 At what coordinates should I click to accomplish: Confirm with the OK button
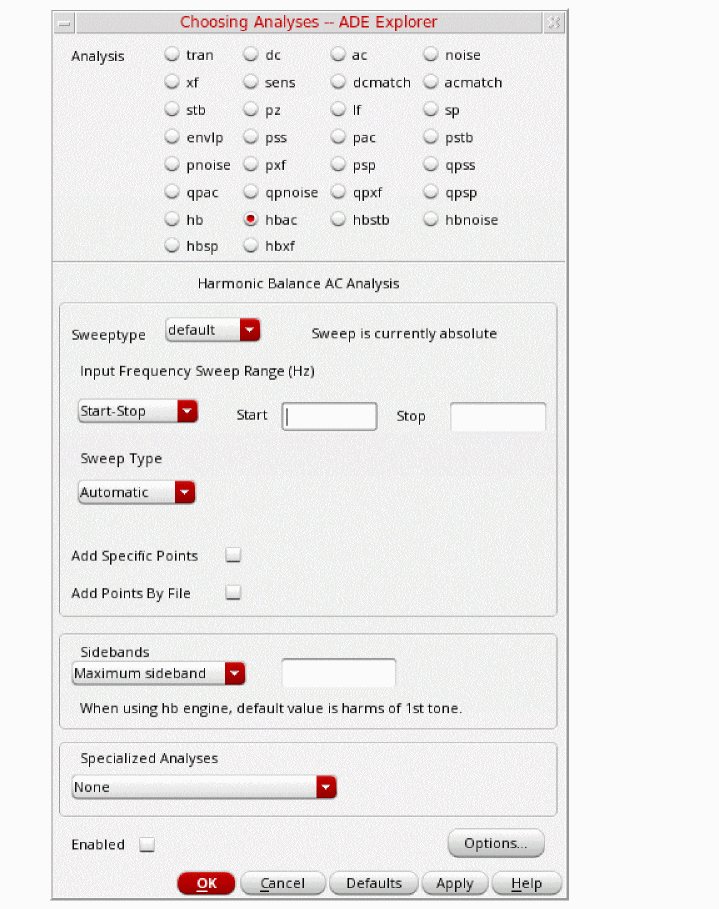pyautogui.click(x=206, y=883)
